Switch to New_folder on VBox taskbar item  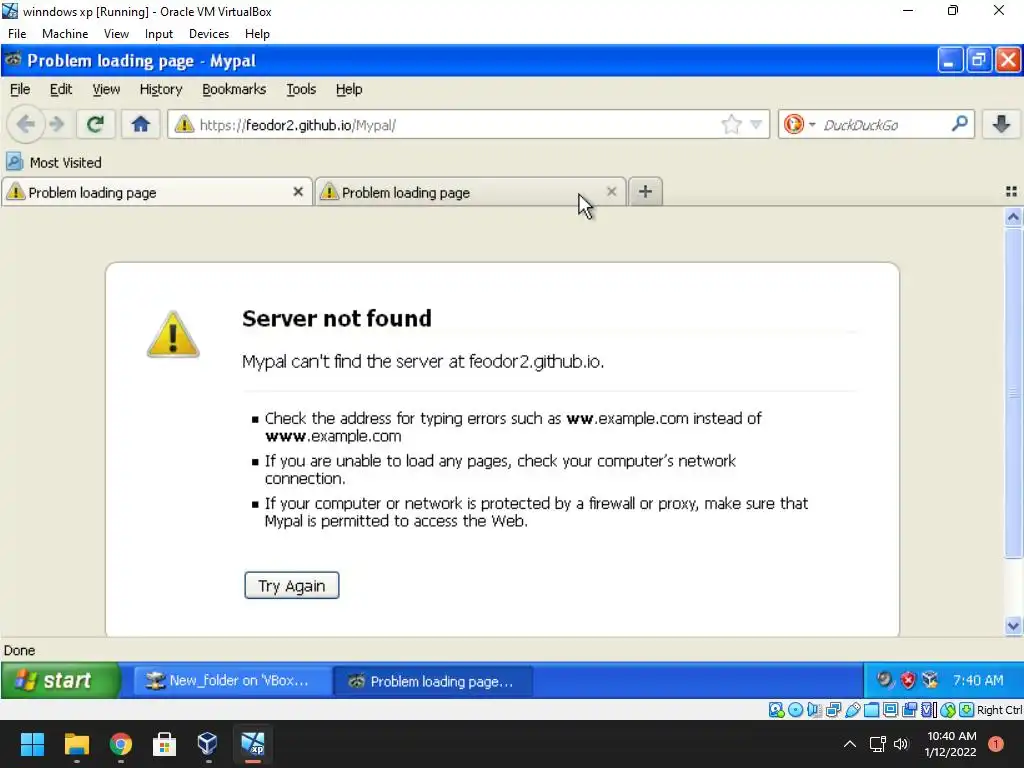(x=232, y=680)
